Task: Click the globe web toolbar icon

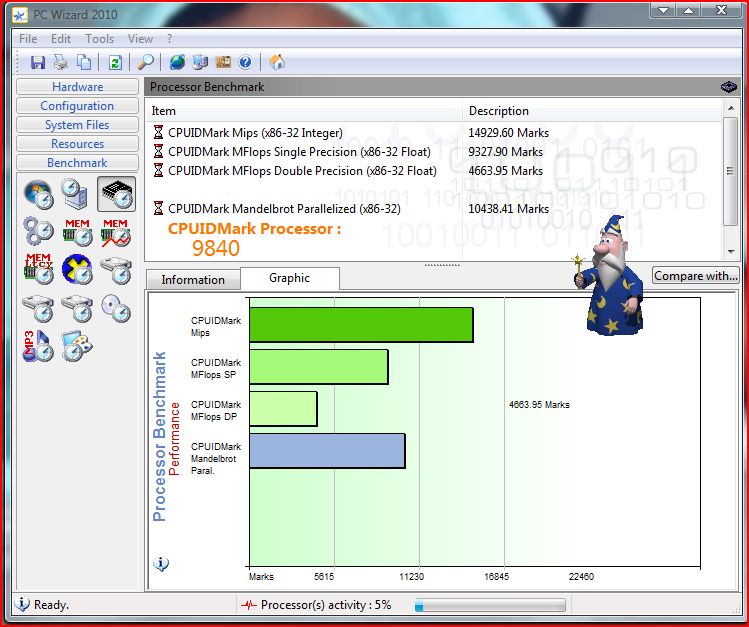Action: (x=177, y=62)
